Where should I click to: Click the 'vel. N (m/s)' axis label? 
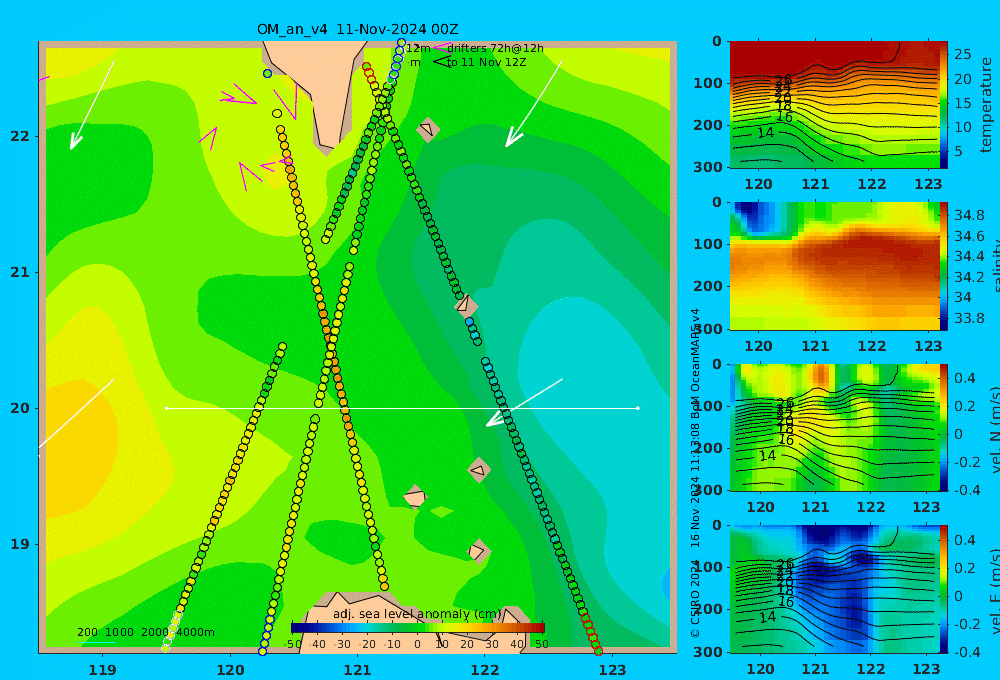995,429
